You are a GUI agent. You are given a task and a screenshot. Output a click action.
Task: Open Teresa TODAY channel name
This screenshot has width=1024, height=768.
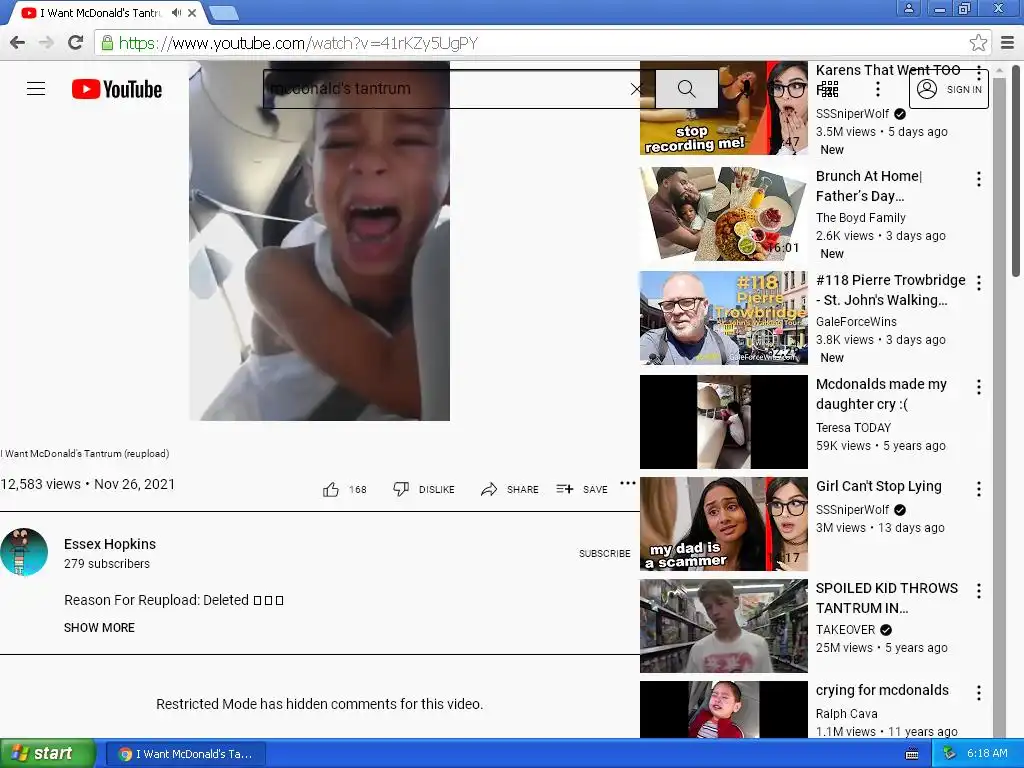pos(854,428)
